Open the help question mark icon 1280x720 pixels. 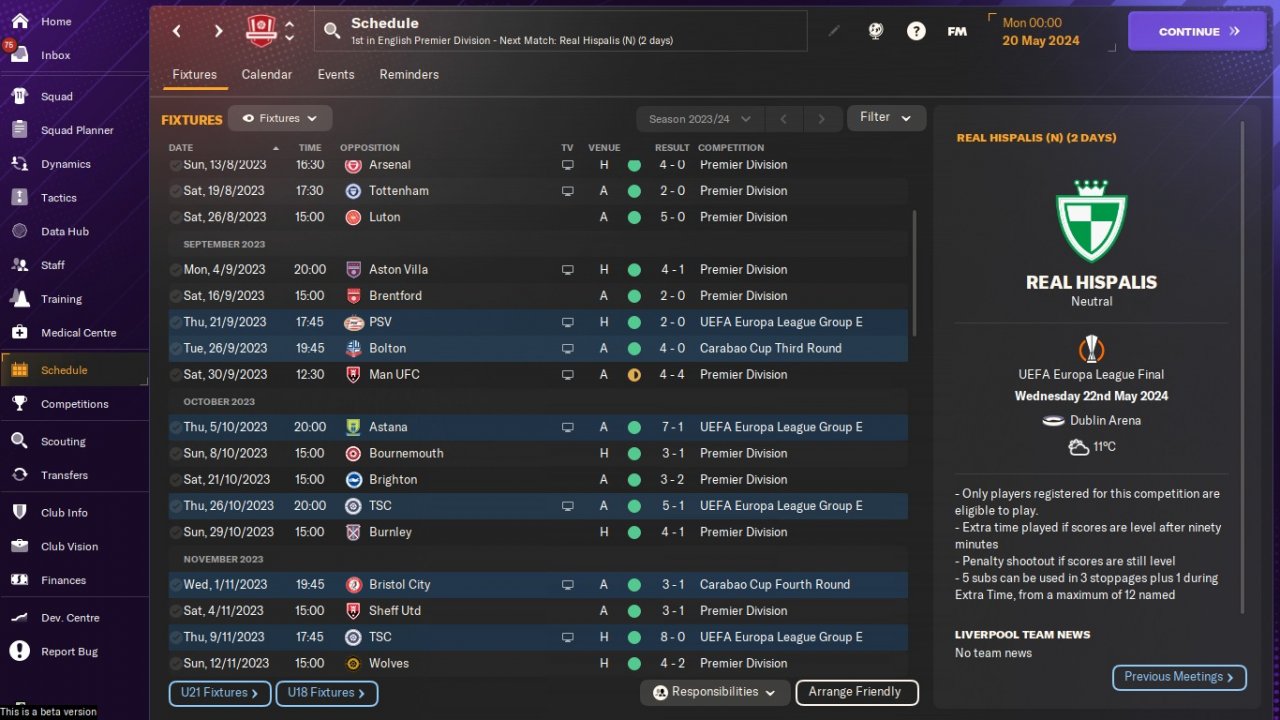coord(916,31)
